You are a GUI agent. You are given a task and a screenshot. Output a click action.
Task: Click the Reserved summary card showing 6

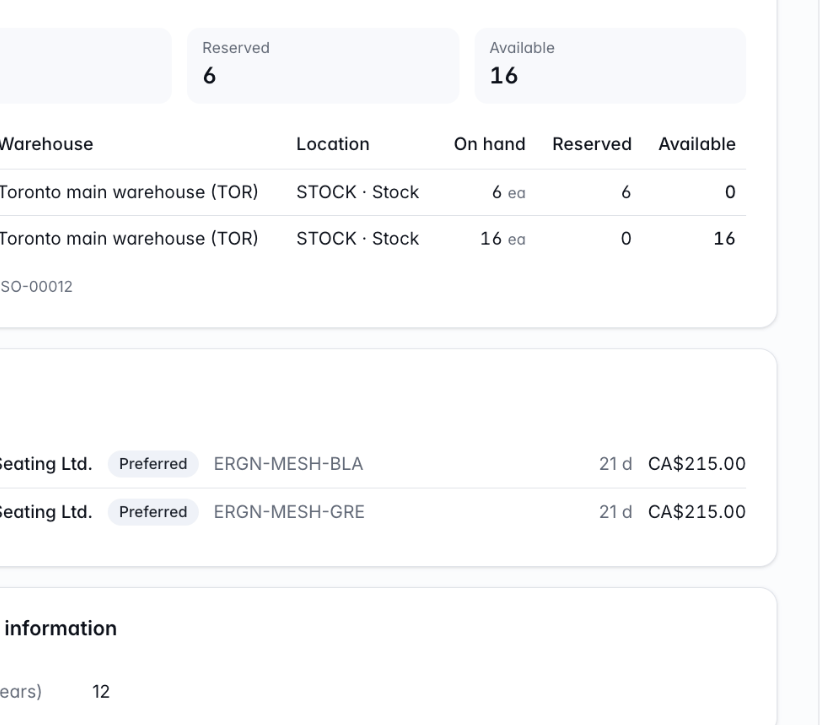pyautogui.click(x=323, y=66)
